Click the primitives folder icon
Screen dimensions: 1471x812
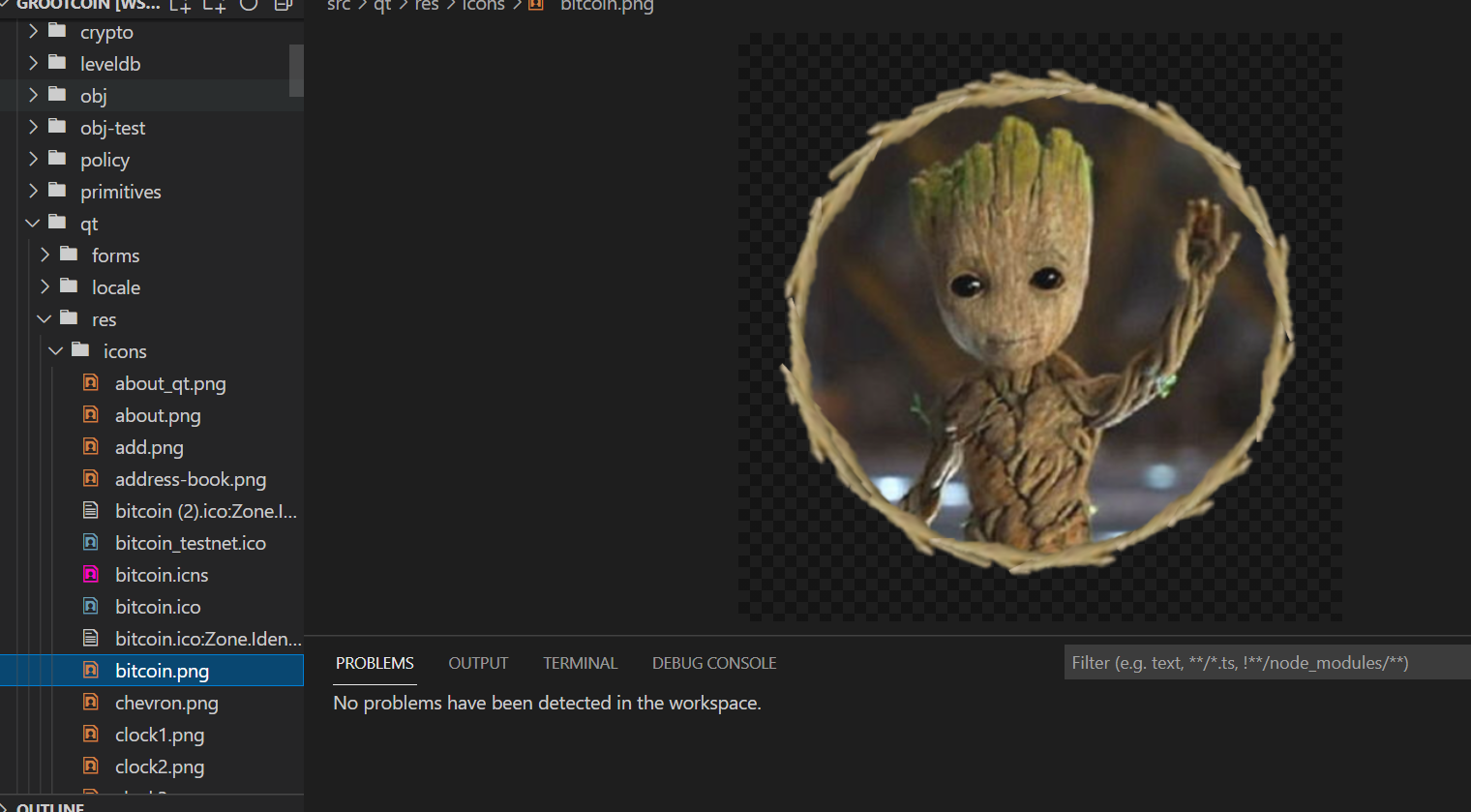[x=57, y=191]
